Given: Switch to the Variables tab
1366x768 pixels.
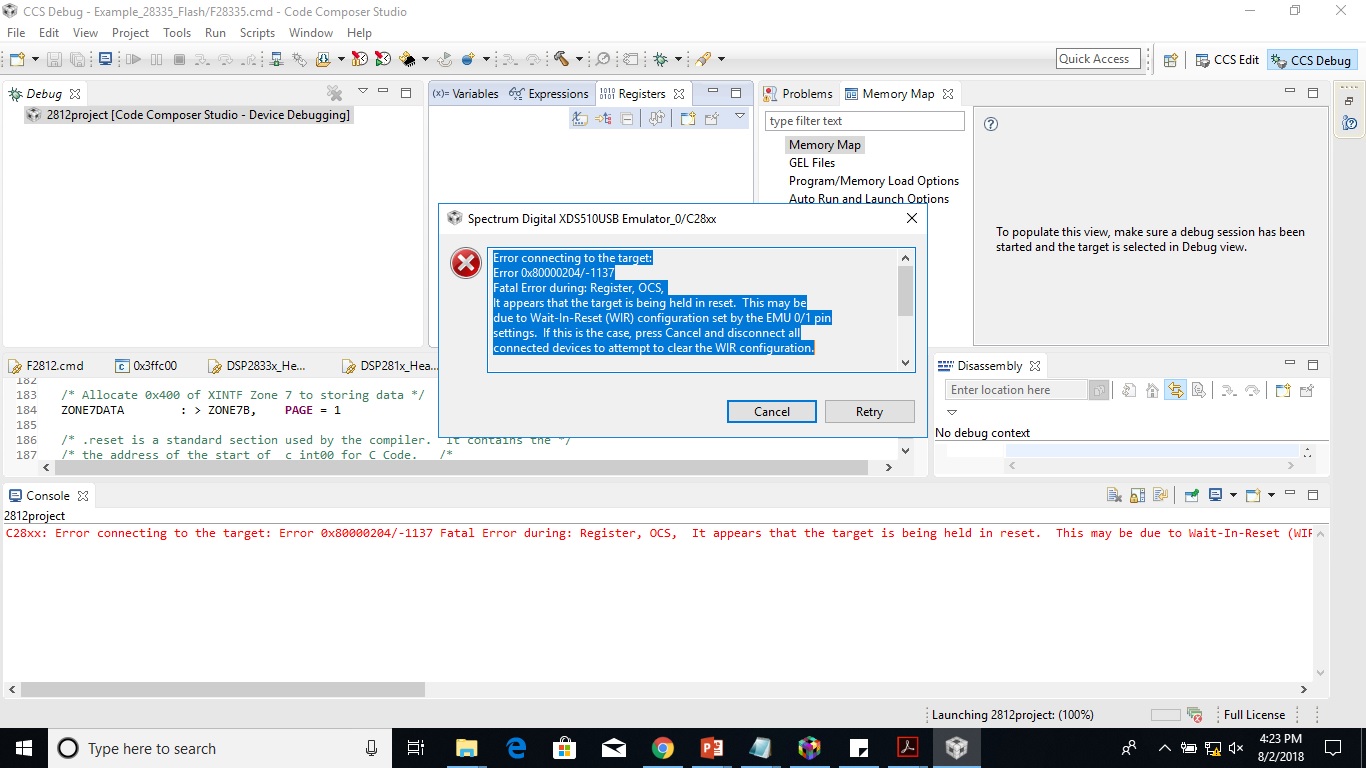Looking at the screenshot, I should point(465,93).
